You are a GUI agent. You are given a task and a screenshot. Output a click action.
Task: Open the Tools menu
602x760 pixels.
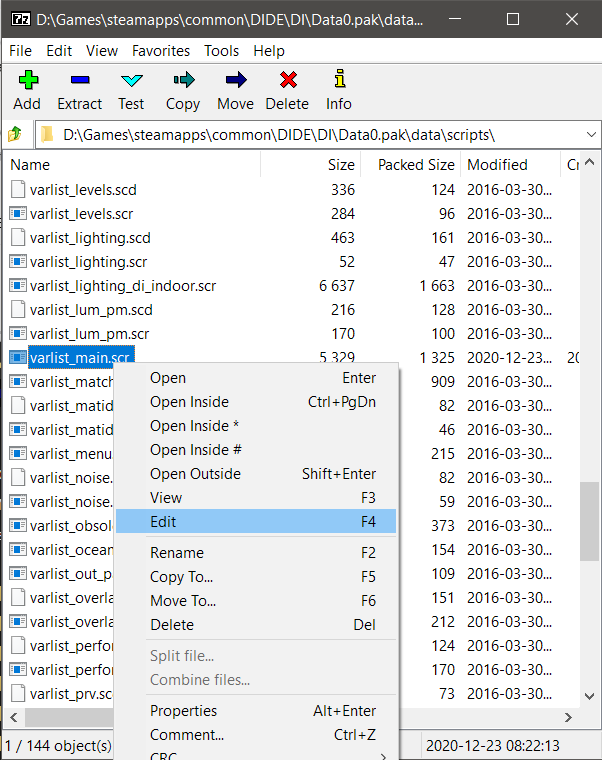[221, 50]
